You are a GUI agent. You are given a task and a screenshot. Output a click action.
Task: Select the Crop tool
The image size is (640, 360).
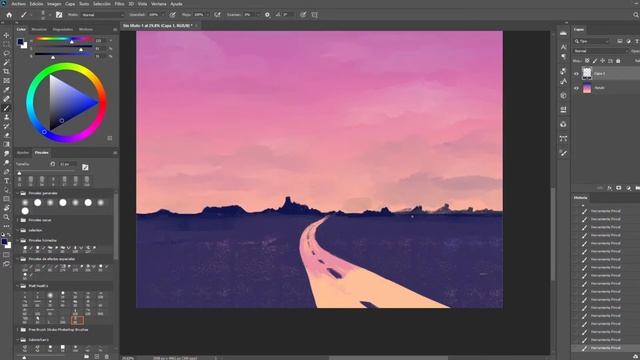click(7, 71)
